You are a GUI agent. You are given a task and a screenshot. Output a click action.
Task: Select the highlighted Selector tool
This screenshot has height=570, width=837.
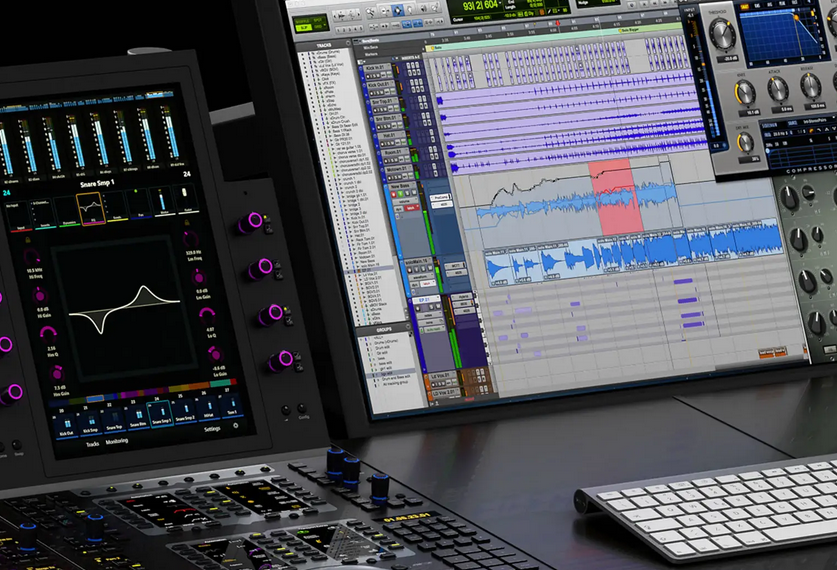(398, 10)
